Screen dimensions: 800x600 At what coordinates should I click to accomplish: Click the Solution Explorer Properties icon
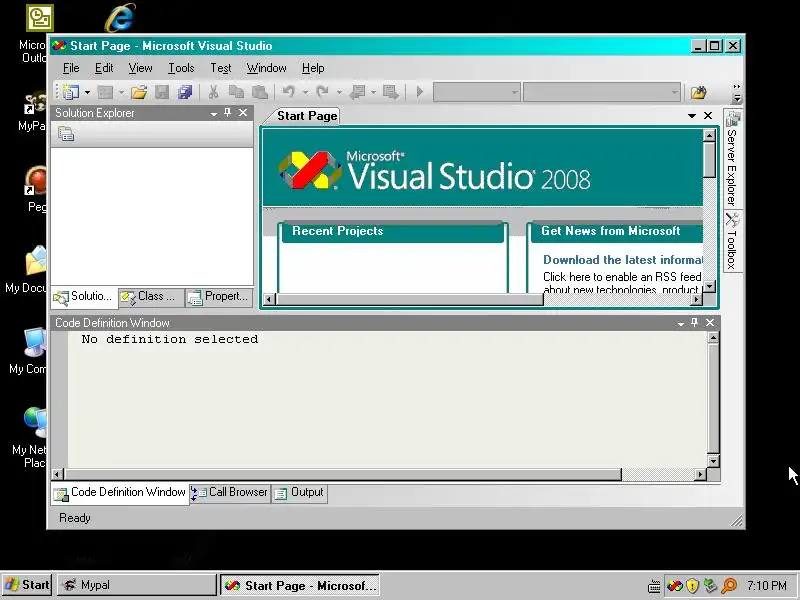pos(66,134)
